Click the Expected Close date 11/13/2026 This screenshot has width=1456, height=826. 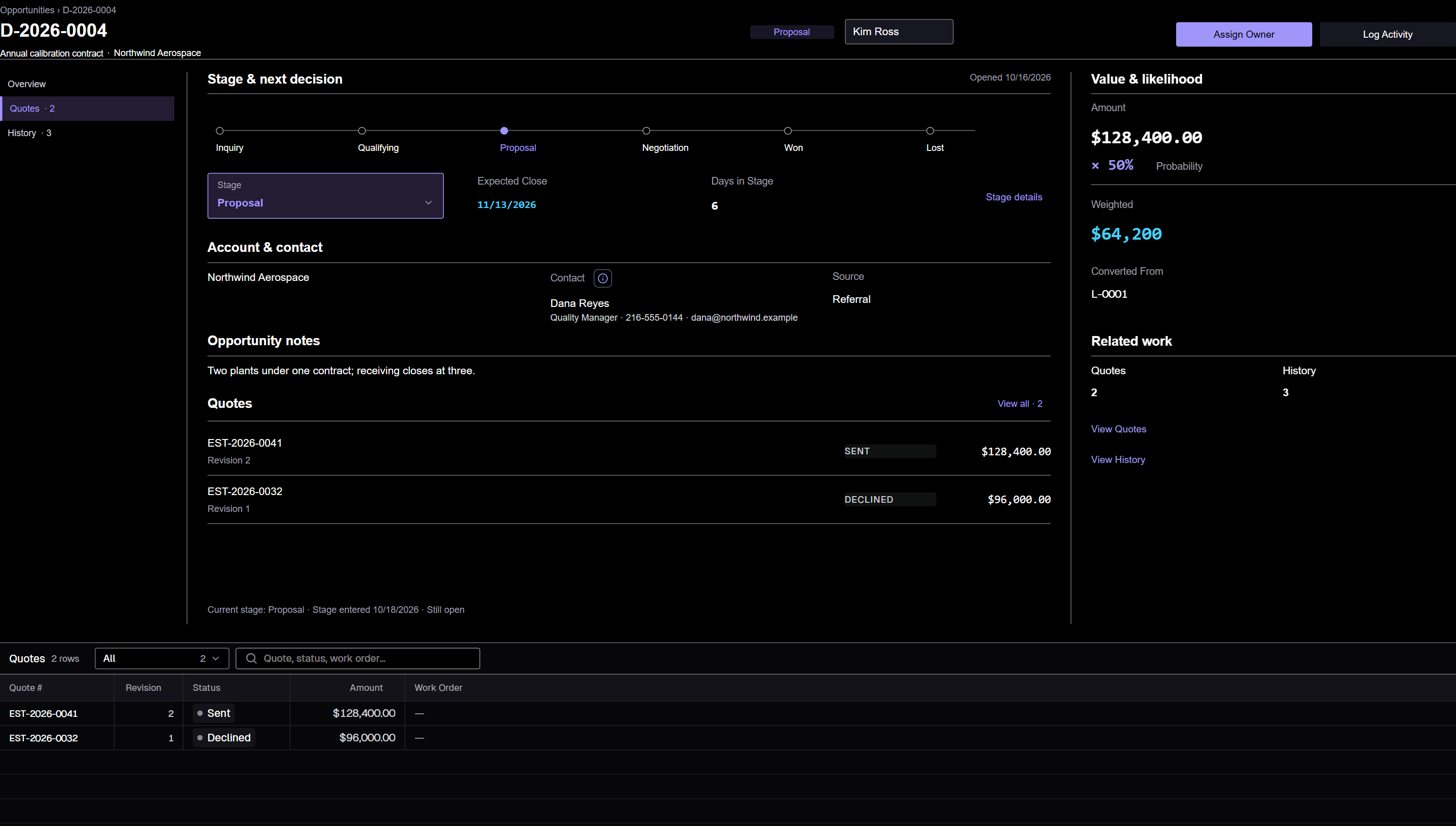pyautogui.click(x=507, y=205)
